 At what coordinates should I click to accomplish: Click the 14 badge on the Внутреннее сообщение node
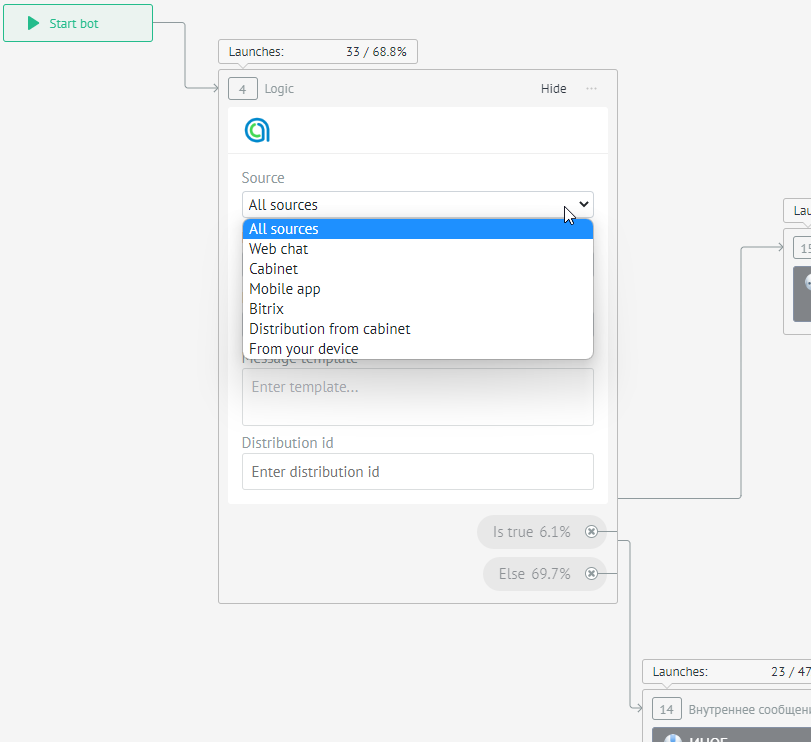coord(666,708)
